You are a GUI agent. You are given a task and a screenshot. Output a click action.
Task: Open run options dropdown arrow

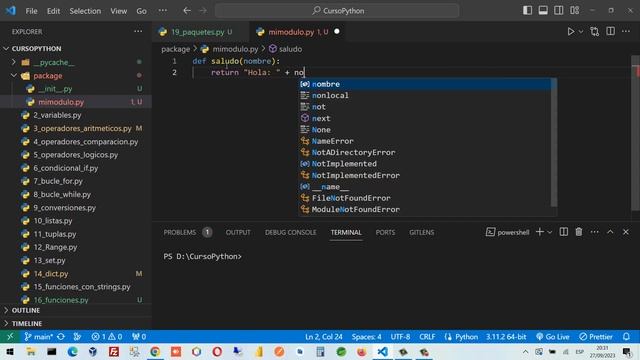click(581, 32)
